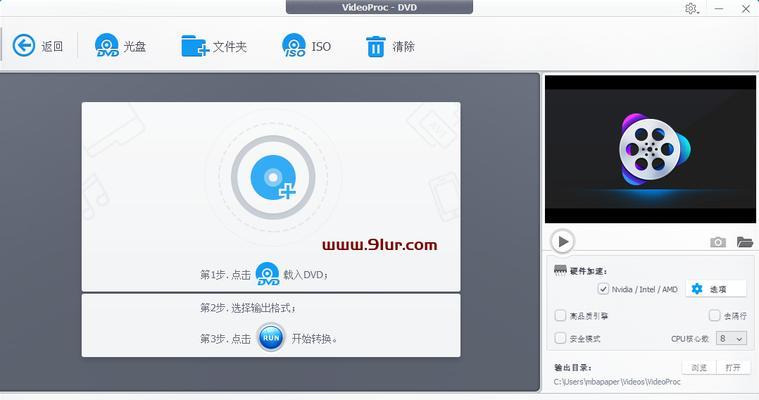Open the folder icon beside the camera
759x400 pixels.
744,241
